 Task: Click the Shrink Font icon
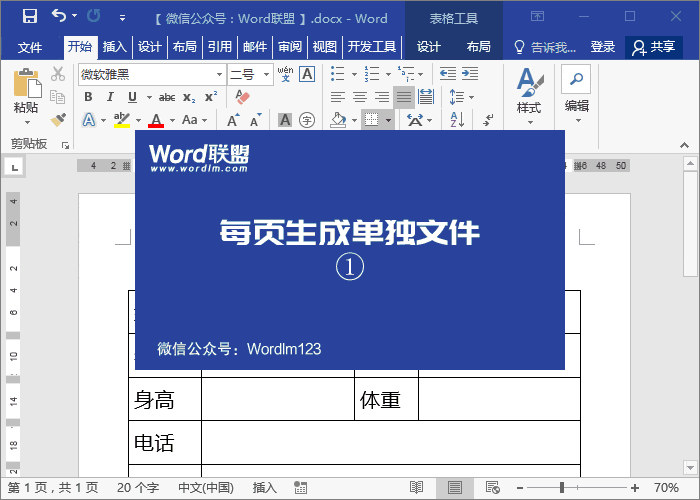click(x=255, y=120)
